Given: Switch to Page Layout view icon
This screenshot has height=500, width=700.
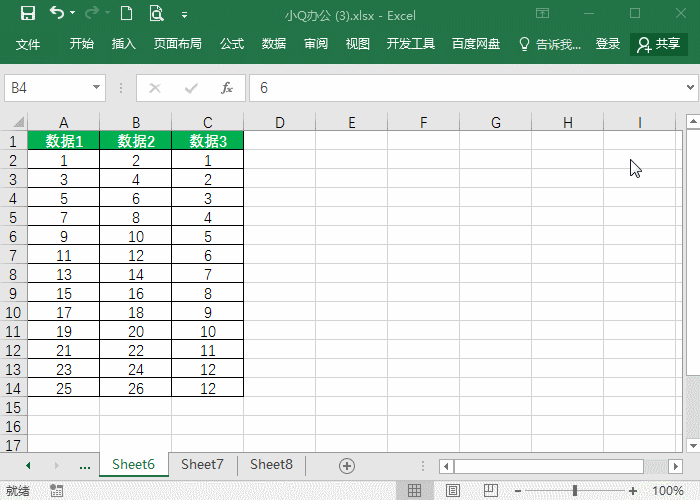Looking at the screenshot, I should pyautogui.click(x=453, y=491).
